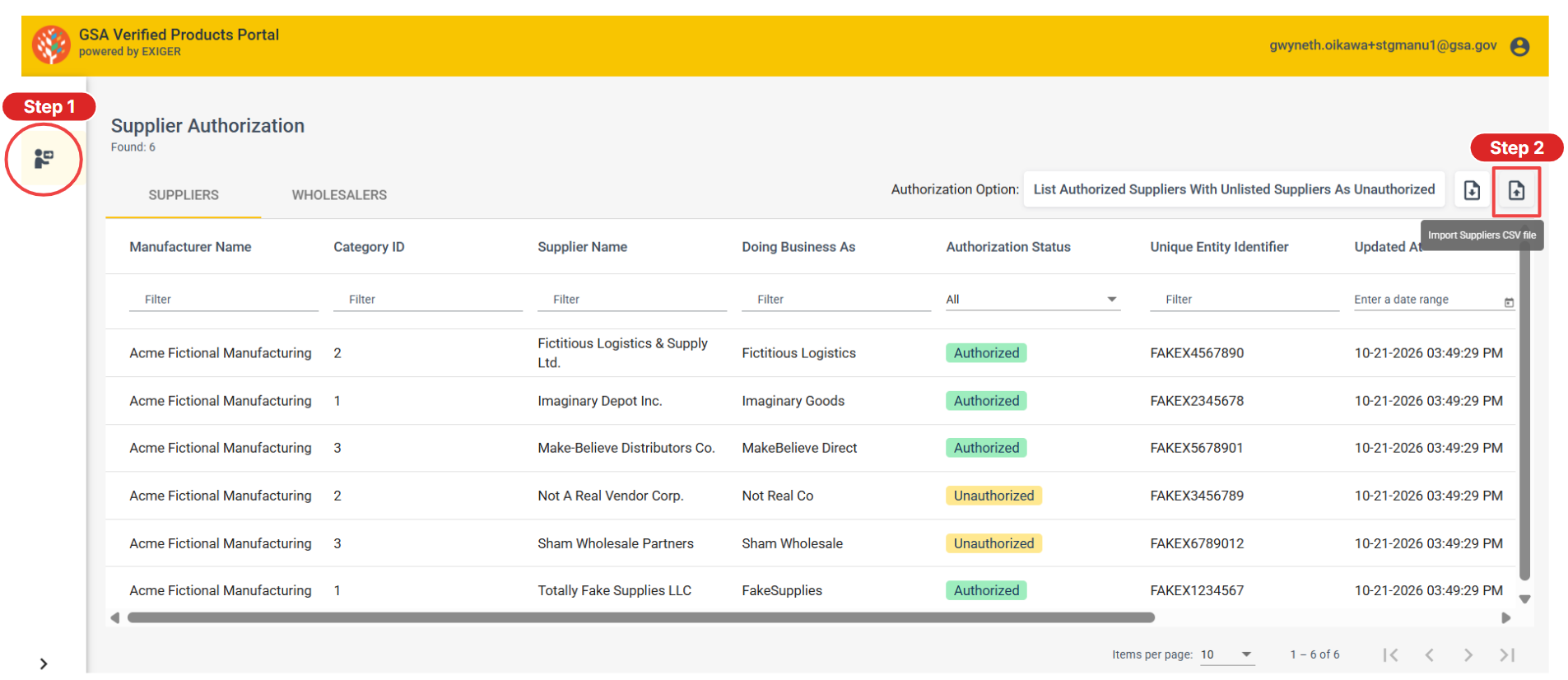Sort by Unique Entity Identifier column header
This screenshot has height=680, width=1568.
[x=1219, y=247]
